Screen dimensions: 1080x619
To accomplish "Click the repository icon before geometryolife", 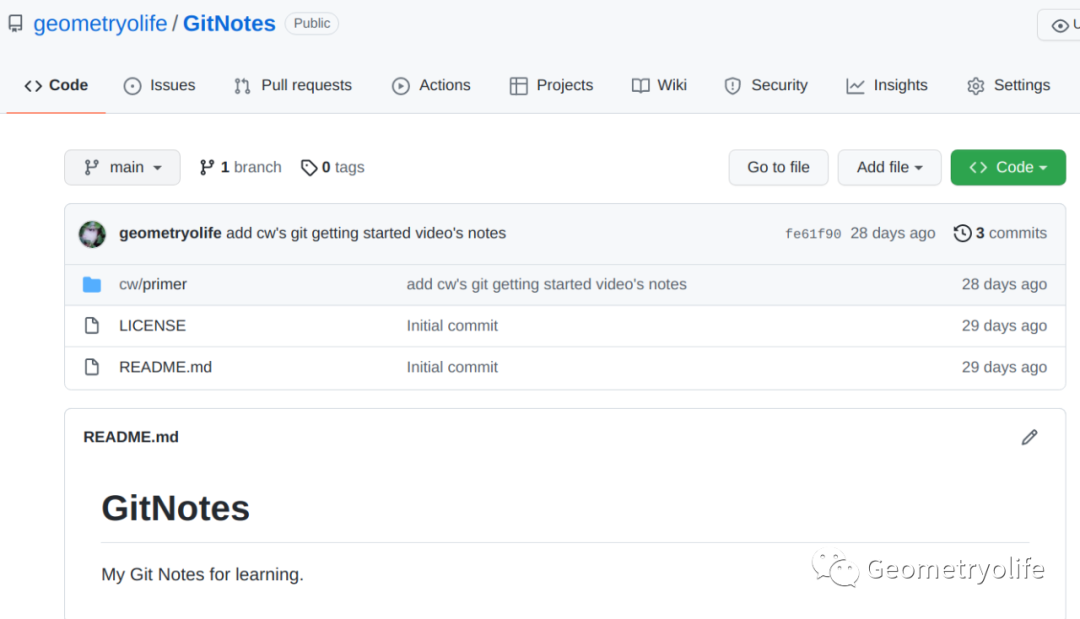I will (15, 23).
